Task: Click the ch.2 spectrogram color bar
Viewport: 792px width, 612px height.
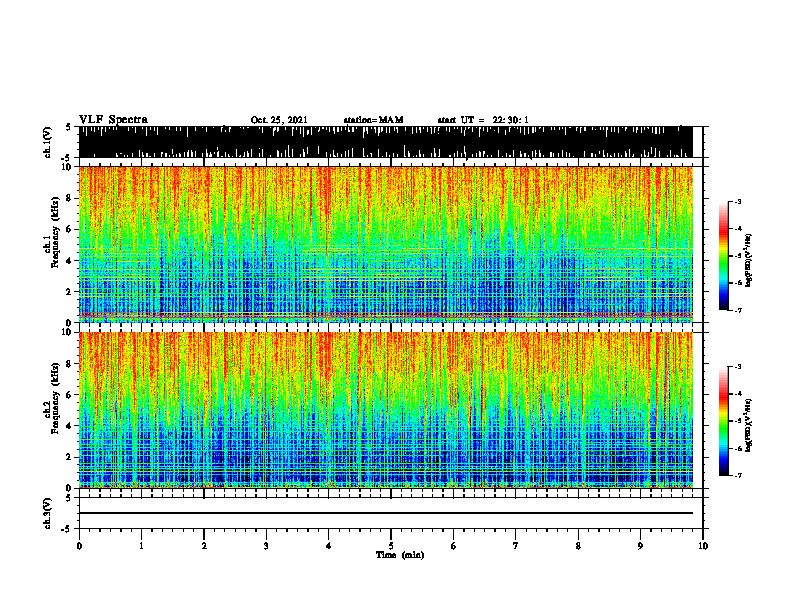Action: 723,421
